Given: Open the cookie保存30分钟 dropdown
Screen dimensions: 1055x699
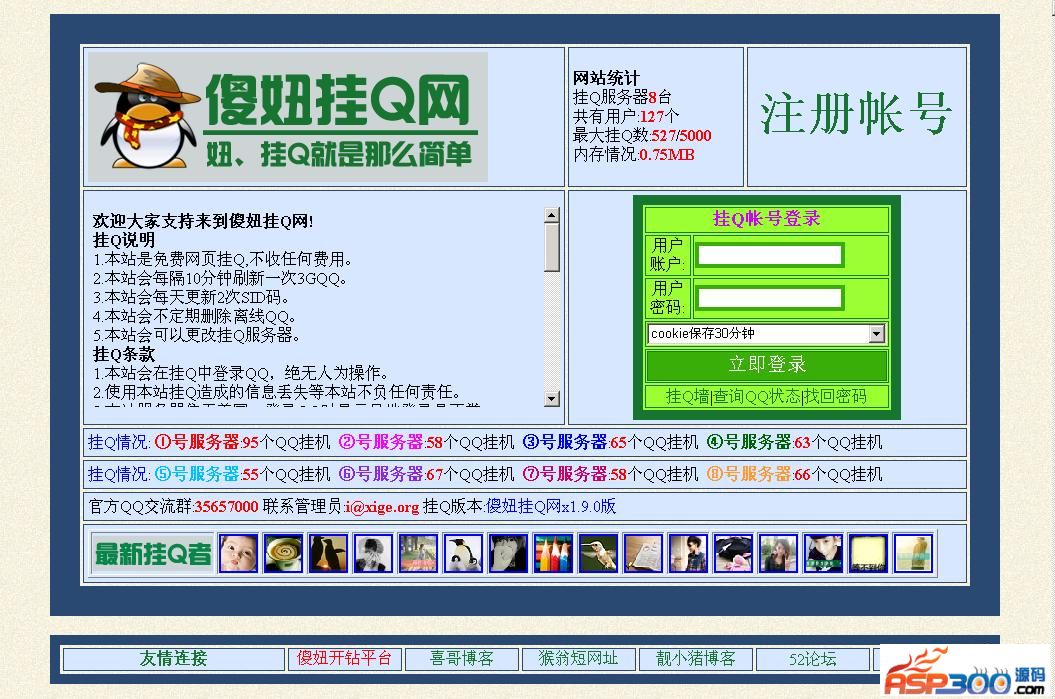Looking at the screenshot, I should click(x=766, y=334).
